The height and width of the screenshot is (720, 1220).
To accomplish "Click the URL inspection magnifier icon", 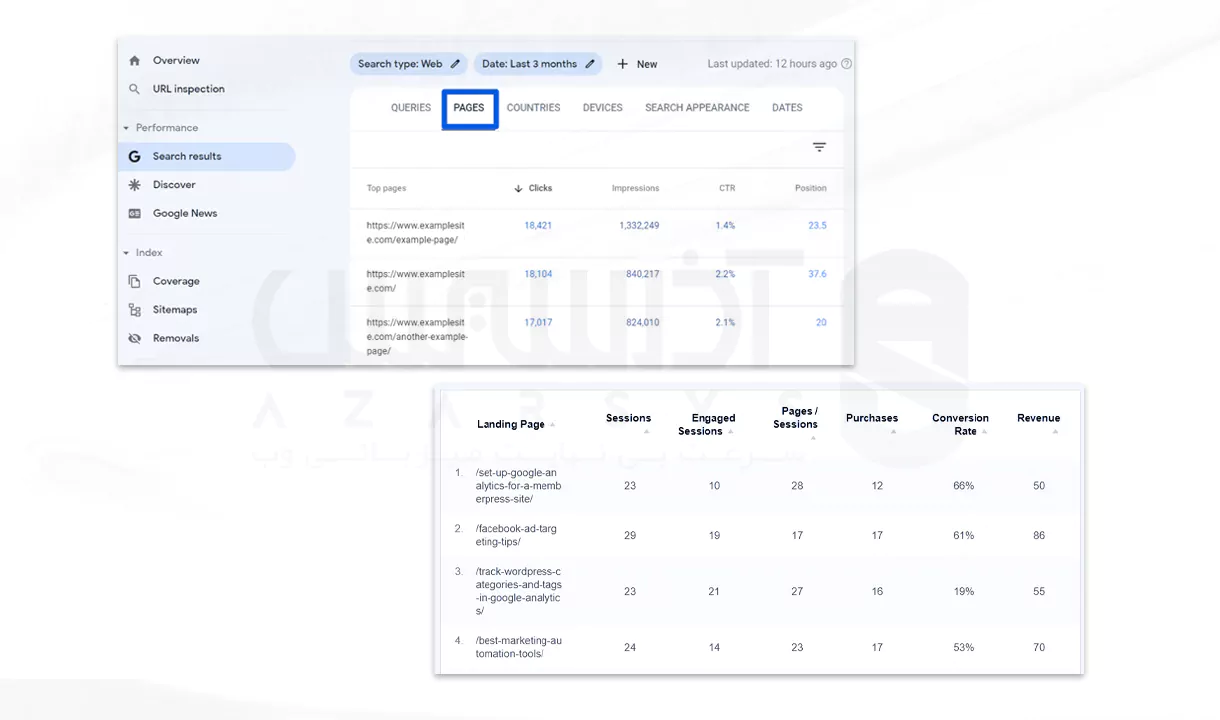I will pos(135,89).
